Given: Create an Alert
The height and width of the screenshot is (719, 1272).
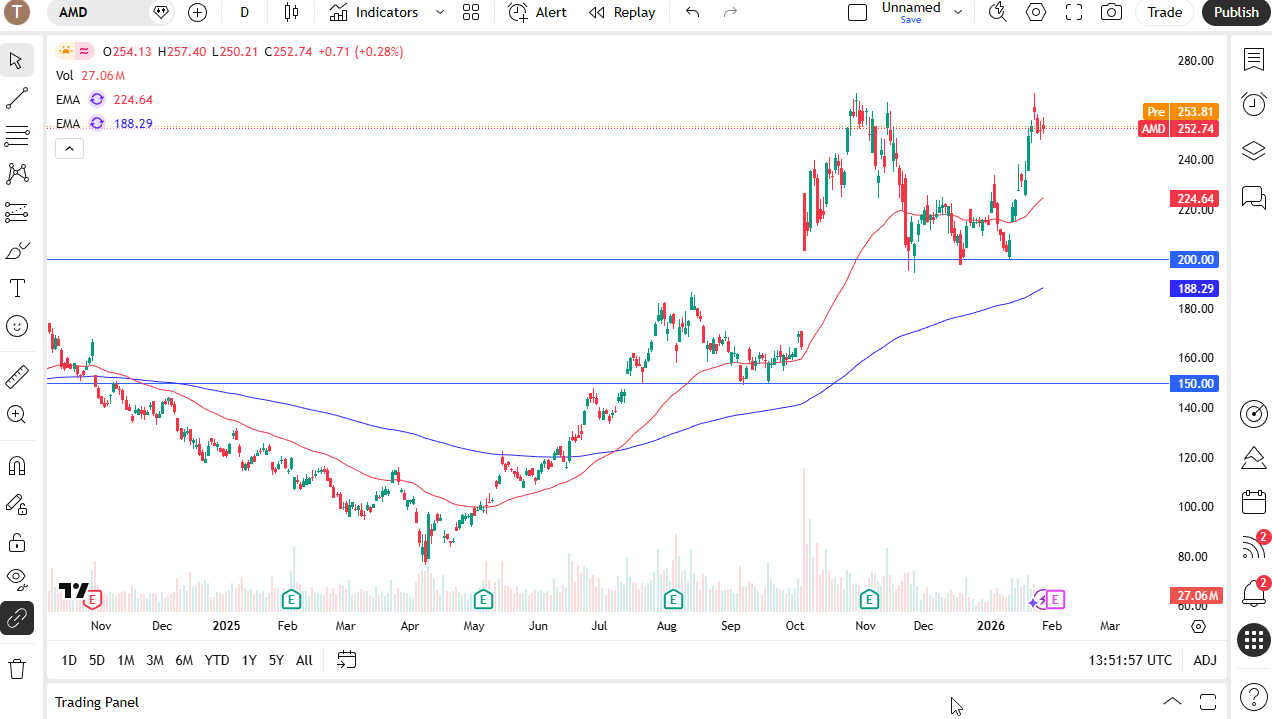Looking at the screenshot, I should click(537, 12).
